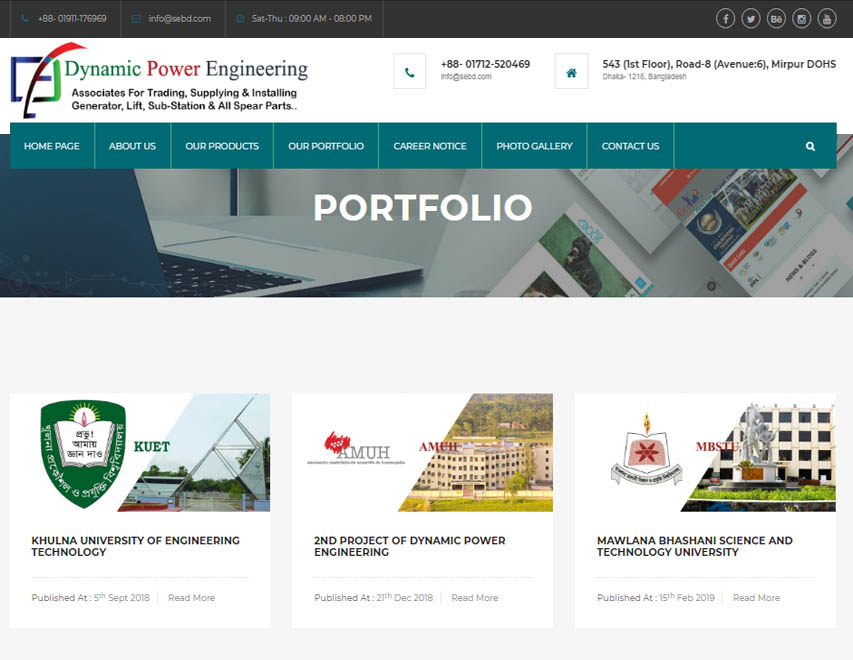Open the Behance social icon

(776, 18)
